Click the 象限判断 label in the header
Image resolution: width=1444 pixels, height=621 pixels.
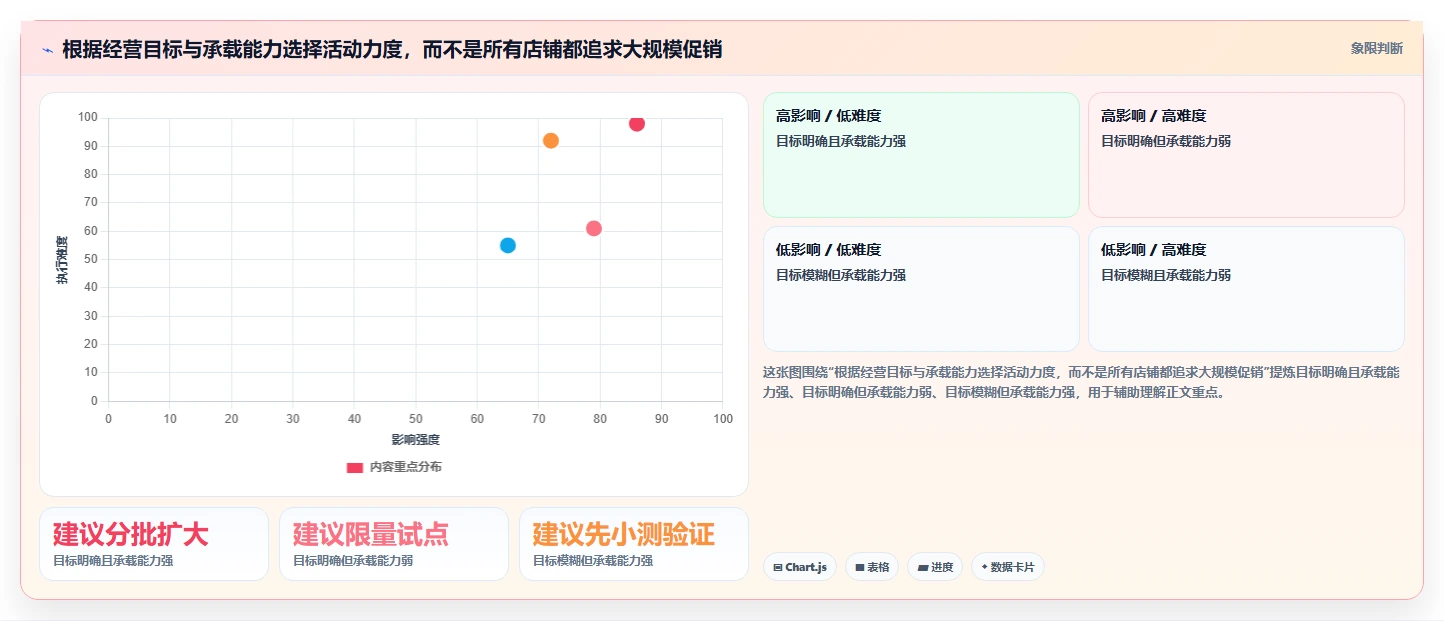pyautogui.click(x=1376, y=48)
